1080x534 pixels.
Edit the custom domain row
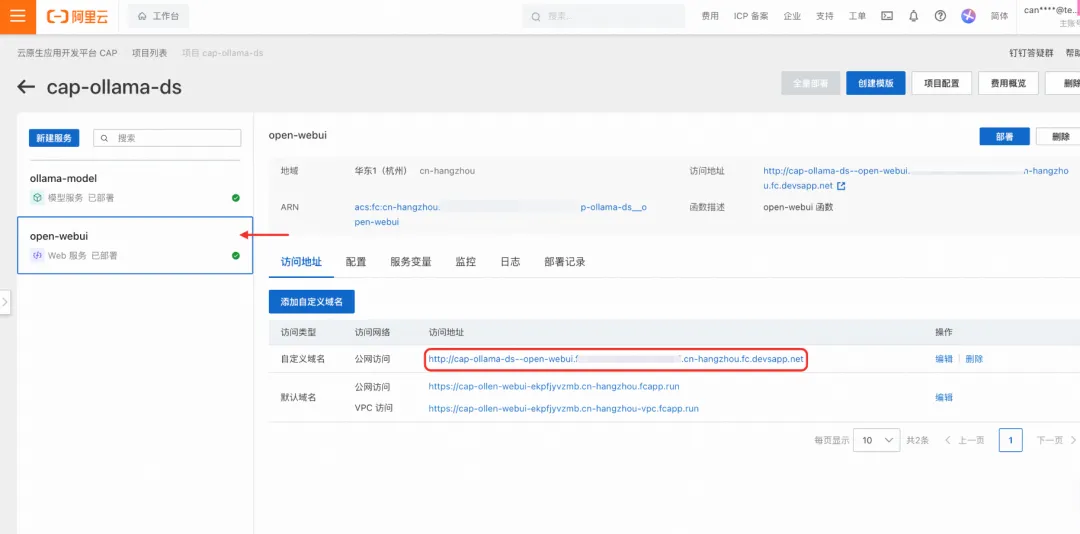(x=944, y=359)
